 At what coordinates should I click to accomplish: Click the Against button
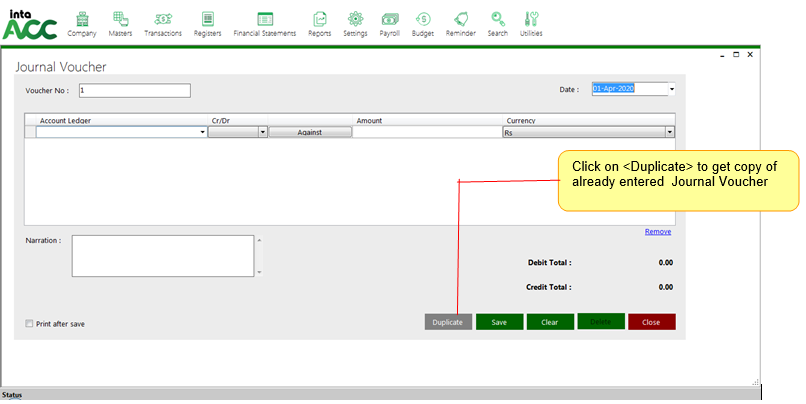pyautogui.click(x=310, y=132)
